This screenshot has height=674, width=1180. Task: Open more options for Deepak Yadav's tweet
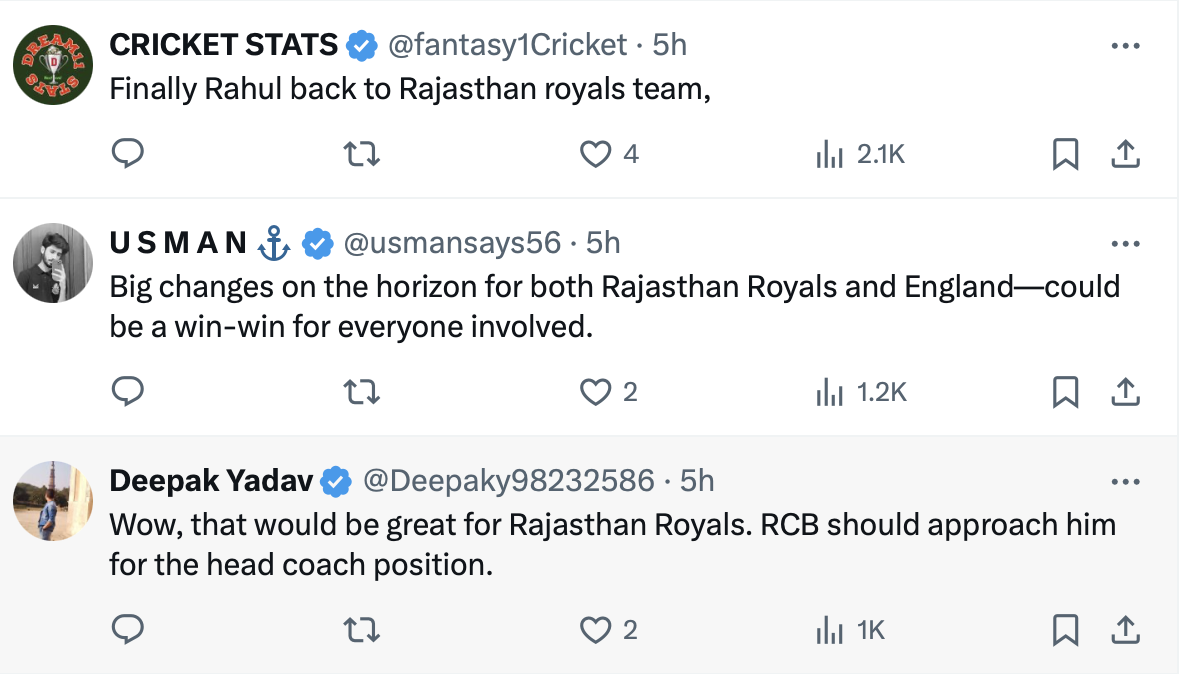[x=1125, y=482]
